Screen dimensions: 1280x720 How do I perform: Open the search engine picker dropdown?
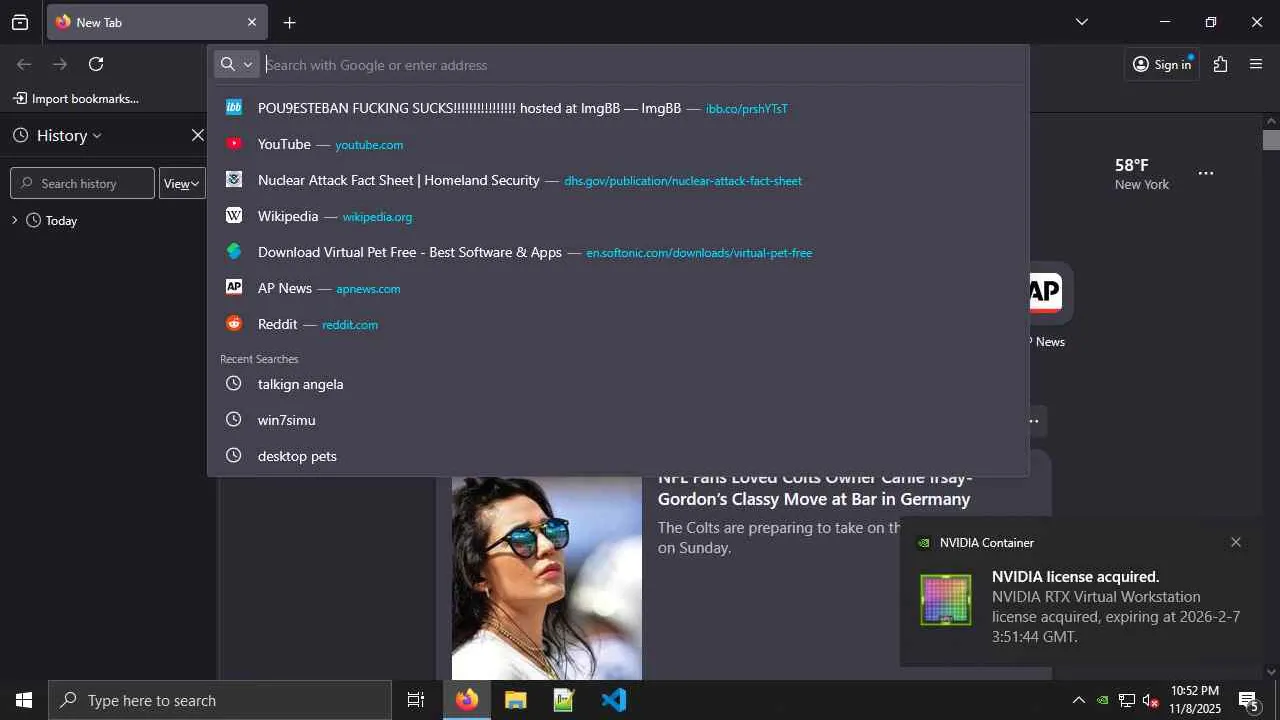coord(237,64)
